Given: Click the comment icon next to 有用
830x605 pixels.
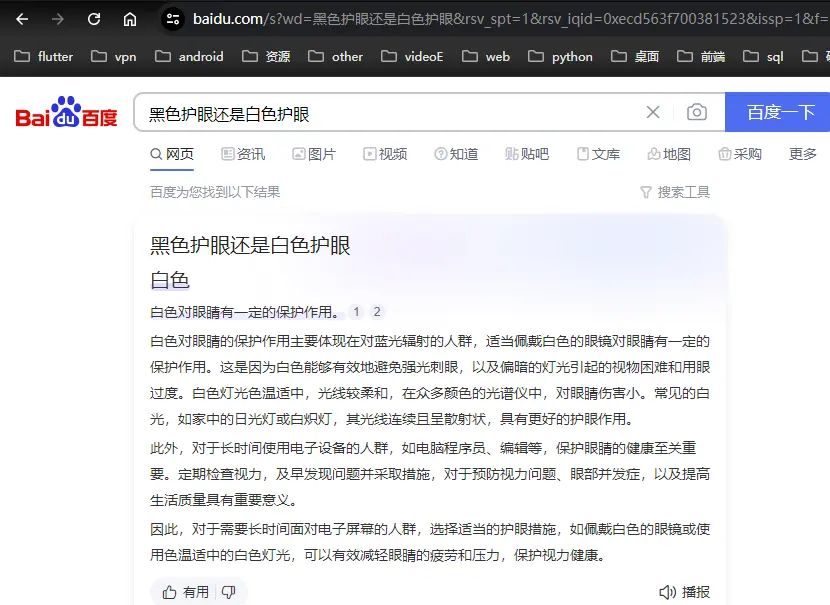Looking at the screenshot, I should click(228, 591).
